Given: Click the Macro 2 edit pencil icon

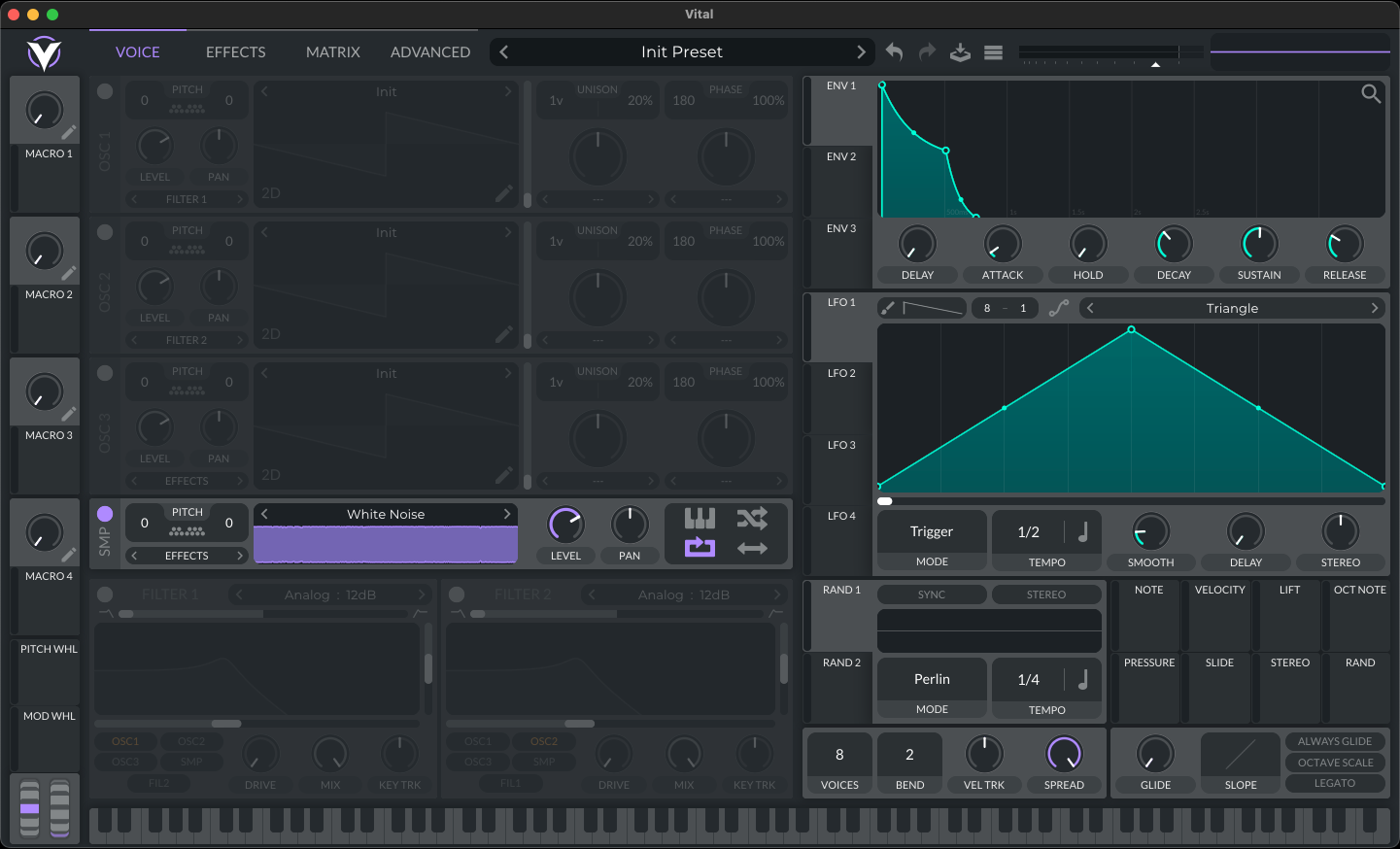Looking at the screenshot, I should 69,274.
